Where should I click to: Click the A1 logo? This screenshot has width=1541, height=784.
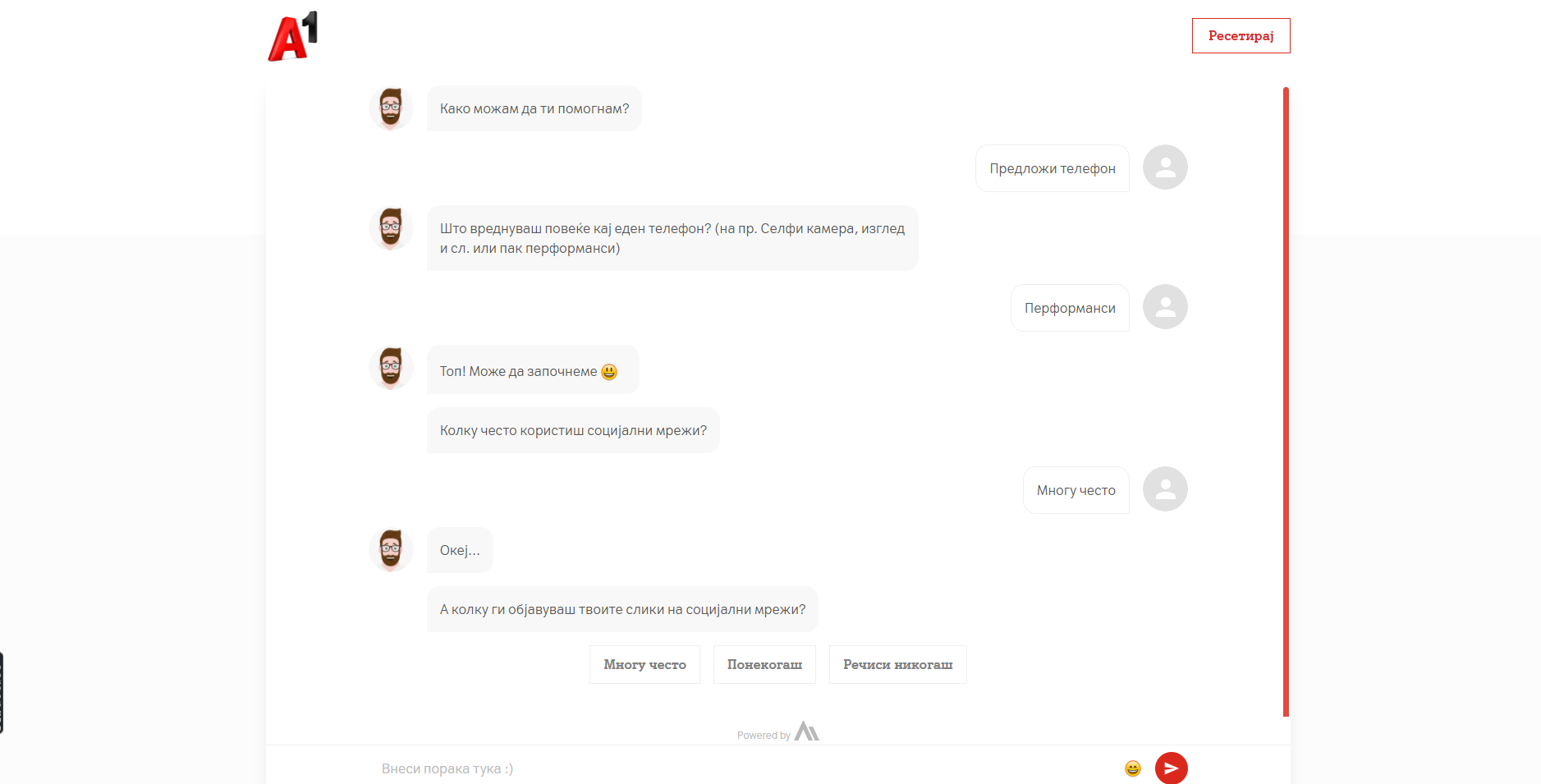293,36
